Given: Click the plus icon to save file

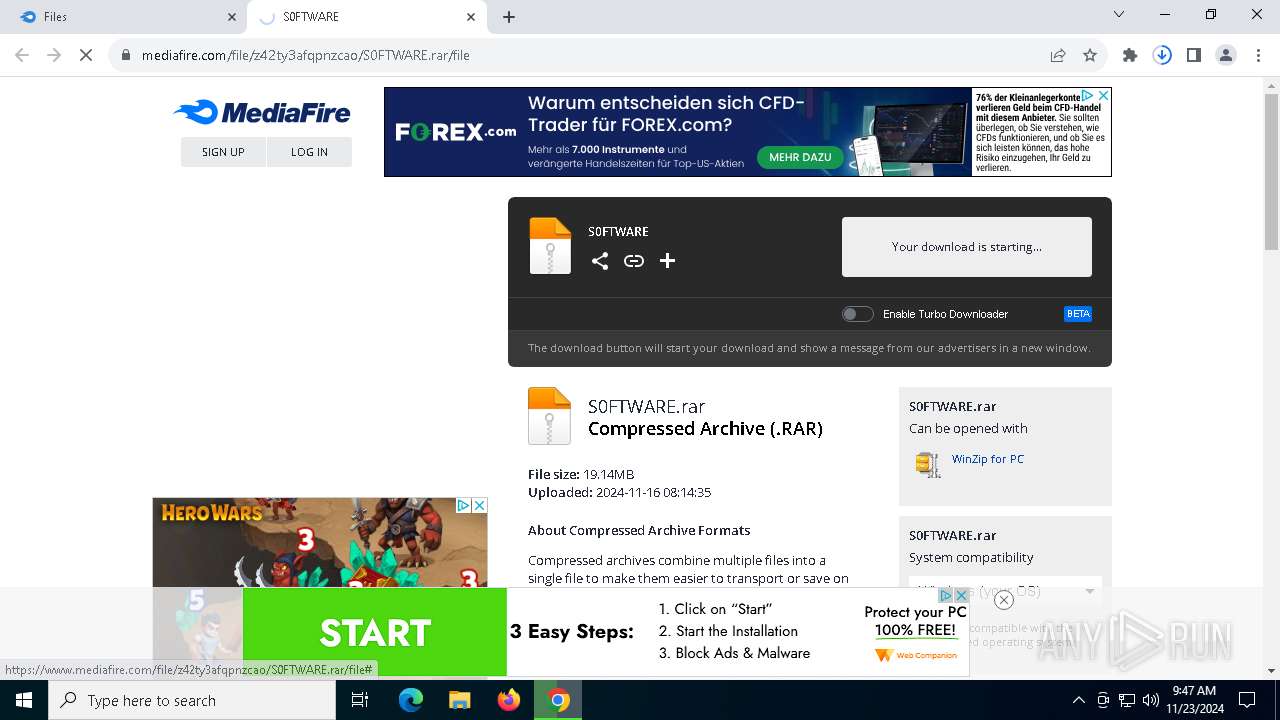Looking at the screenshot, I should (668, 261).
